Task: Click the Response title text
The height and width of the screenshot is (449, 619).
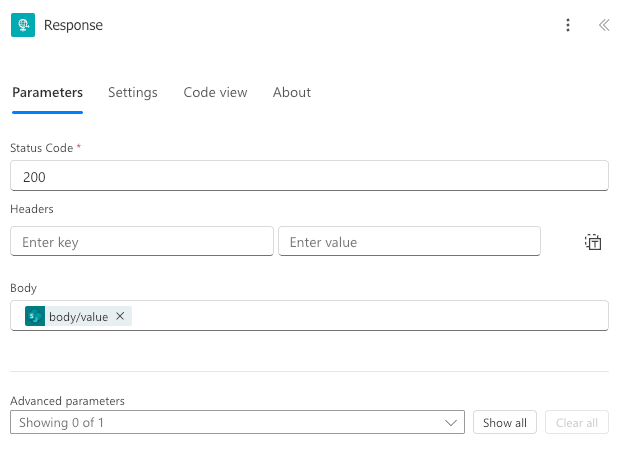Action: pos(73,25)
